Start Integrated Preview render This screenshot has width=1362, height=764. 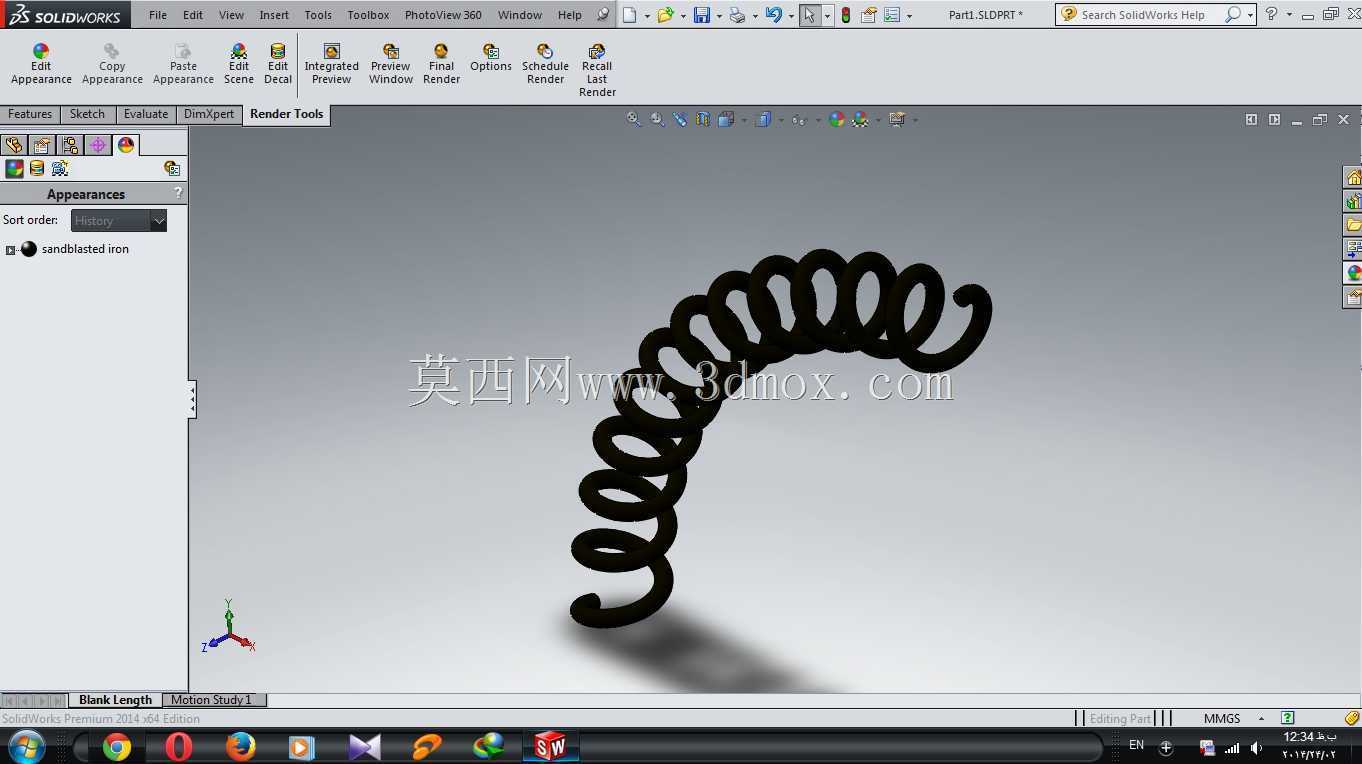click(x=332, y=65)
